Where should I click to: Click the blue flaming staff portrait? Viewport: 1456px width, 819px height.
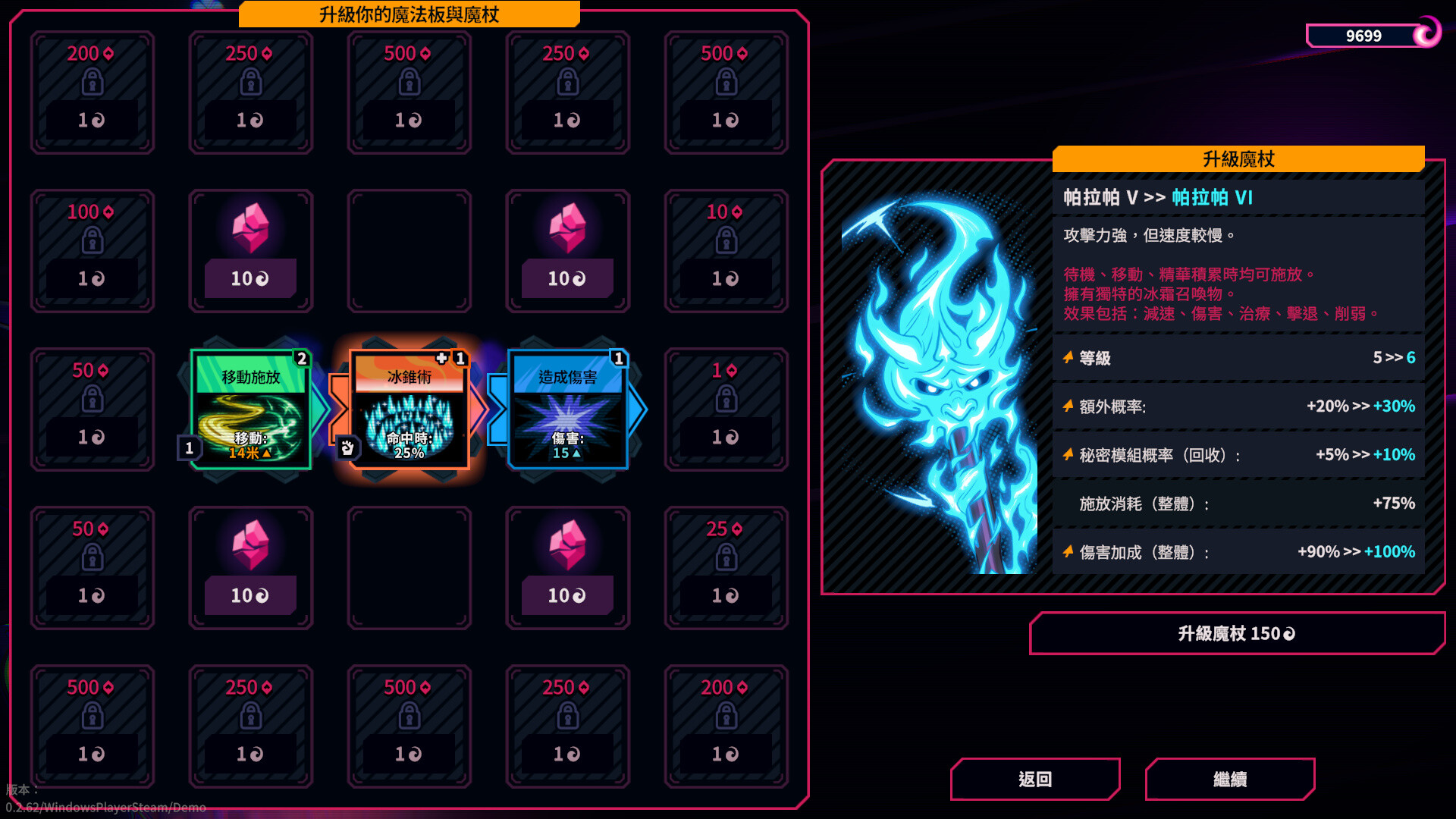point(939,379)
